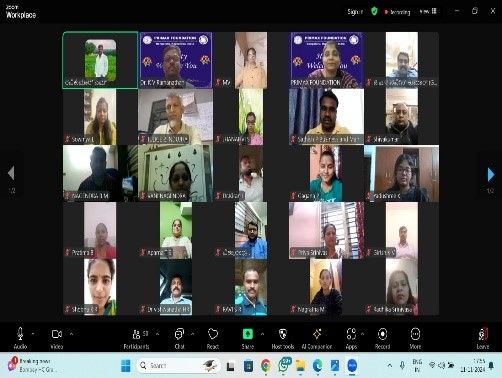Click the Record button
This screenshot has width=502, height=378.
(x=382, y=338)
